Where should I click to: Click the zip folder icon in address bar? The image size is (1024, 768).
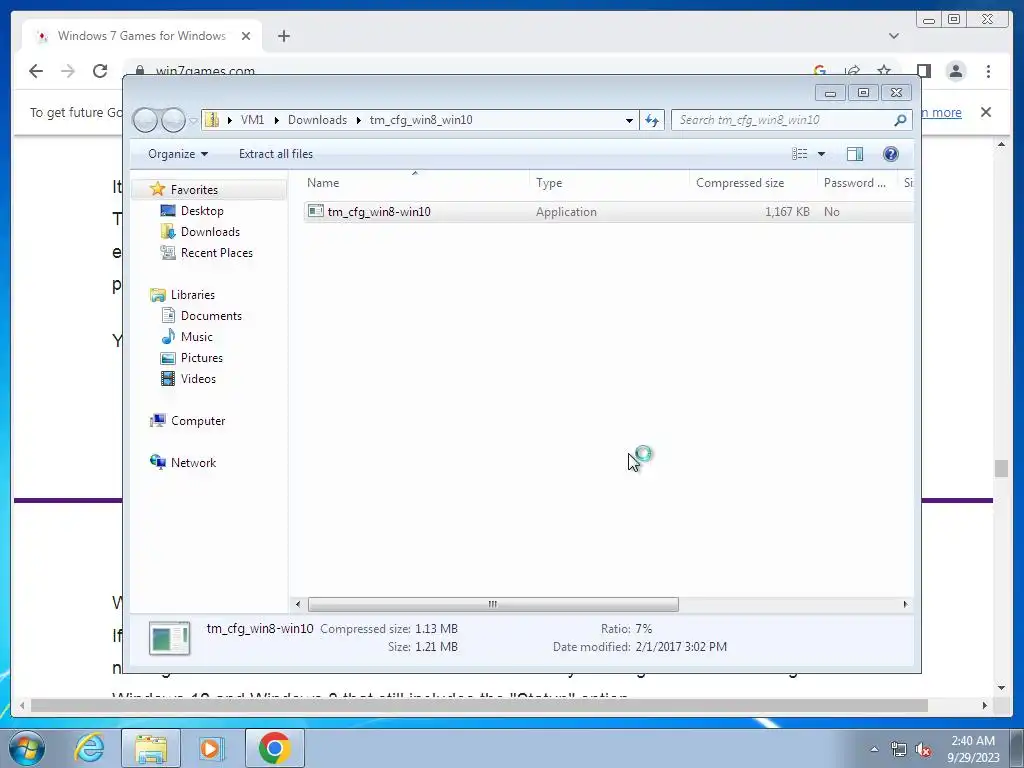(212, 120)
